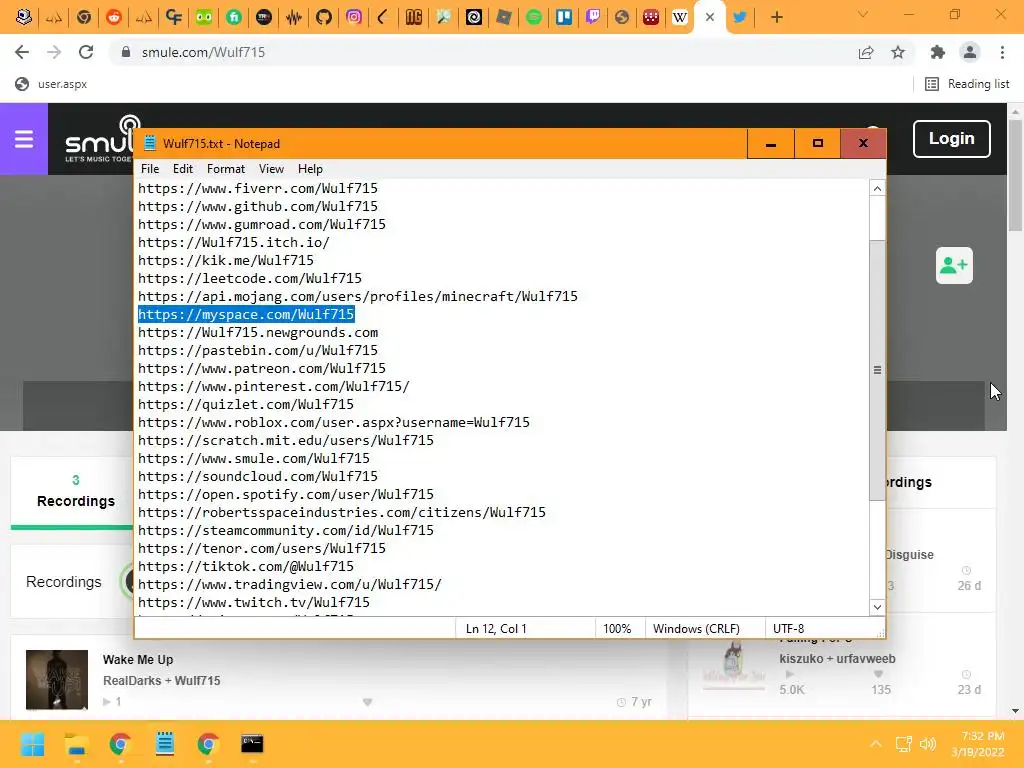Open the Chrome three-dot menu
The width and height of the screenshot is (1024, 768).
[x=1002, y=52]
